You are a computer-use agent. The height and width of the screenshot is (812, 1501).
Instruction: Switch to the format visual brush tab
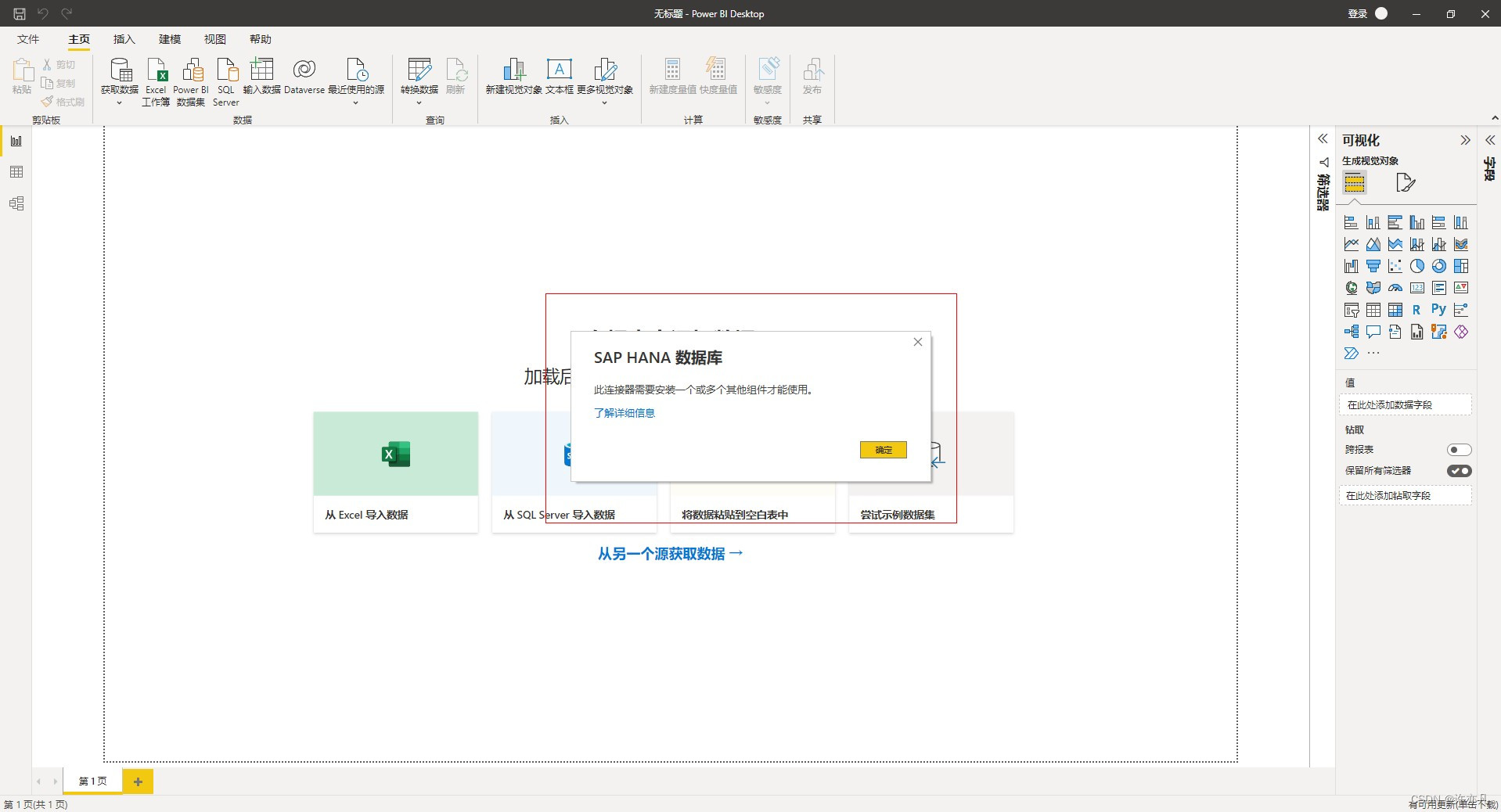coord(1406,183)
